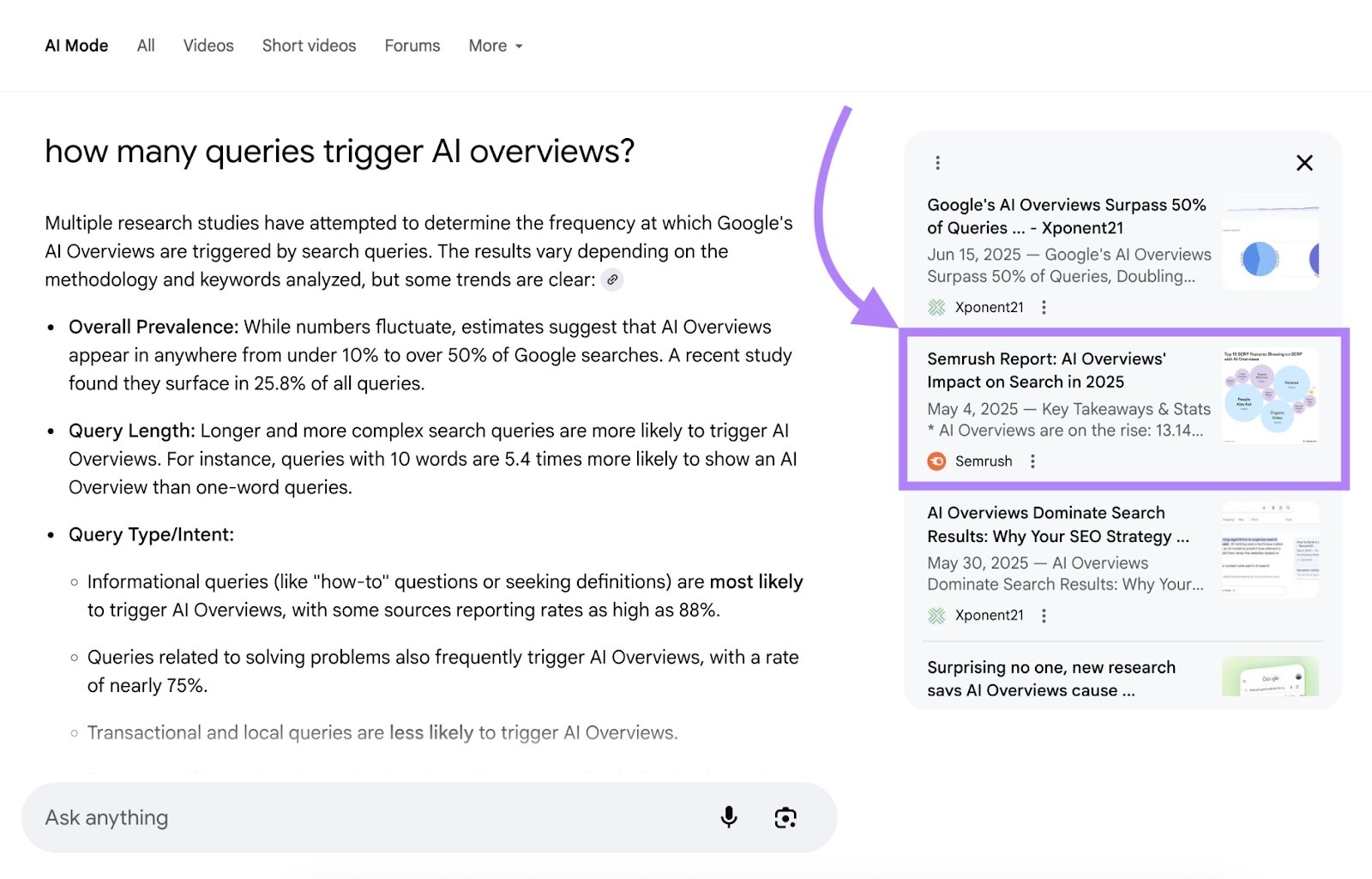Image resolution: width=1372 pixels, height=879 pixels.
Task: Click the microphone icon for voice search
Action: click(728, 817)
